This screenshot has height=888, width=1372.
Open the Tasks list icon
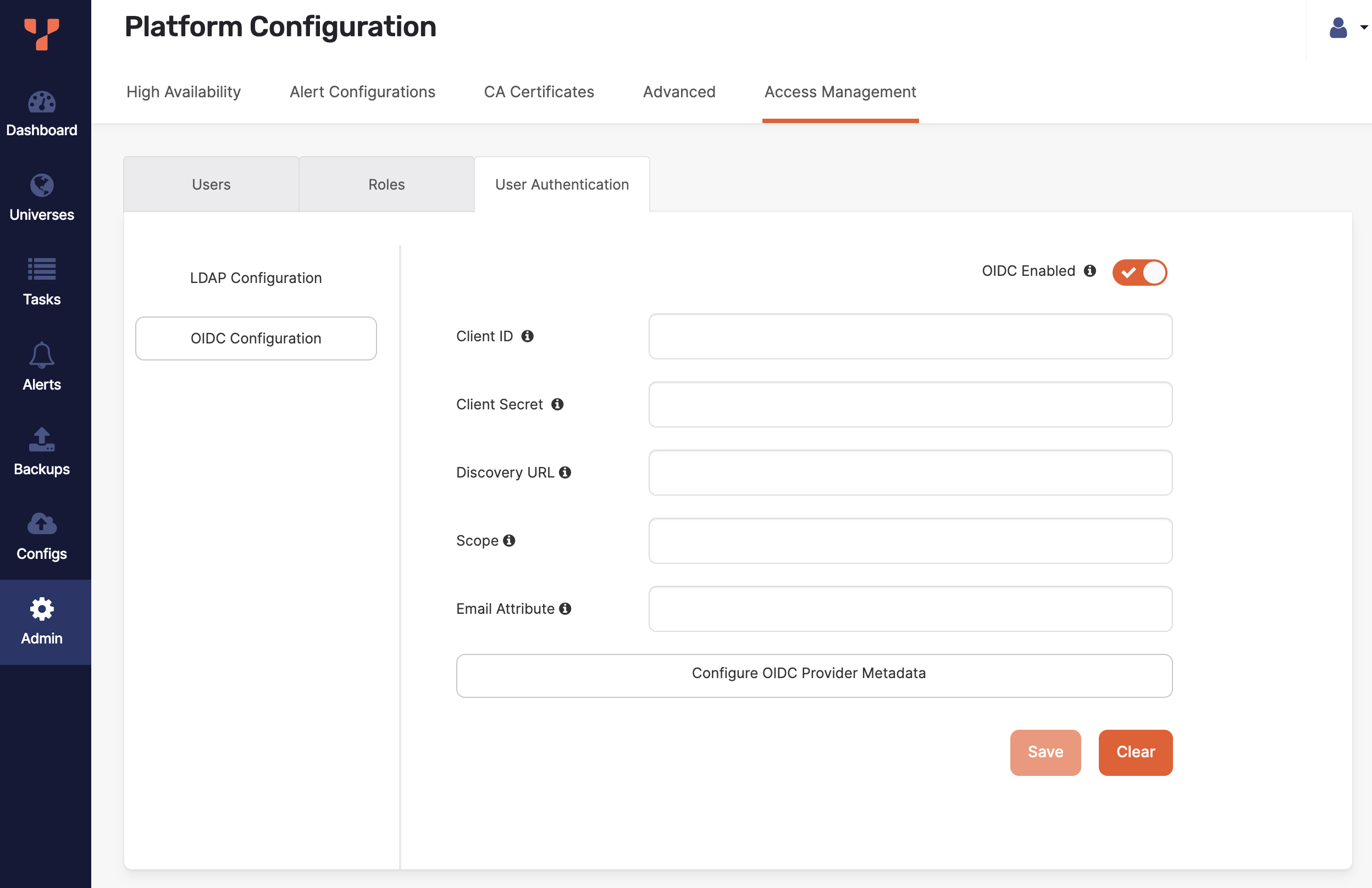(42, 269)
